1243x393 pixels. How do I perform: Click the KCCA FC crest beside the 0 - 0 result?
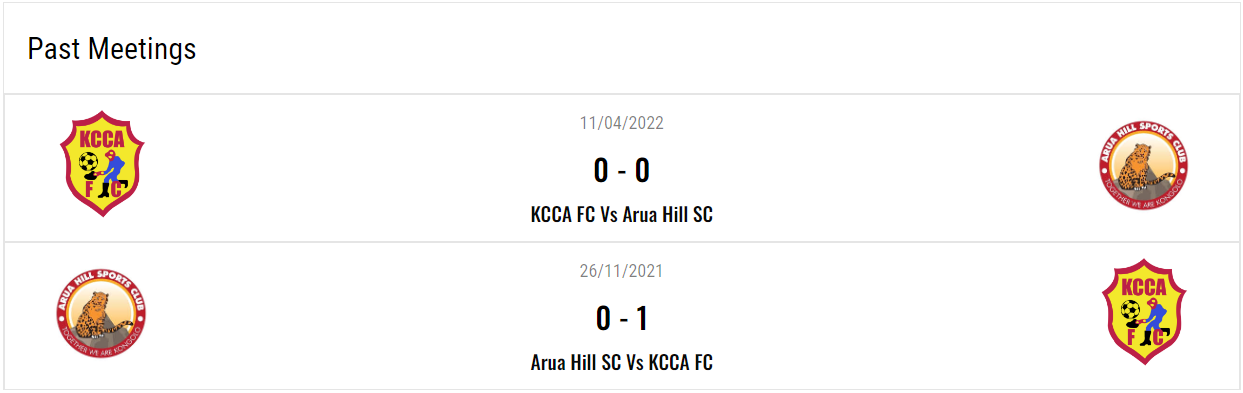click(x=102, y=163)
